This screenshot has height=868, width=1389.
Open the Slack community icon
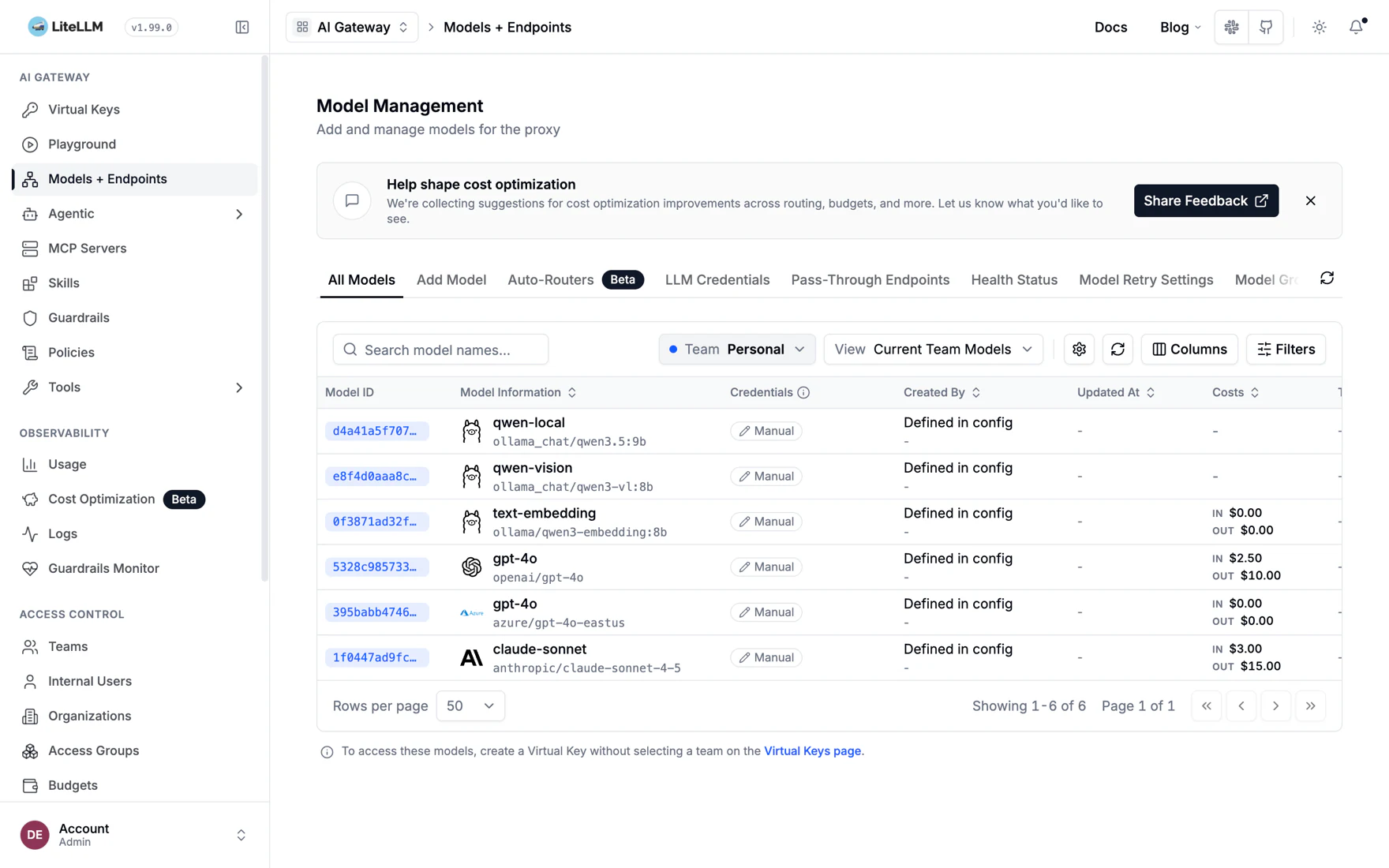click(x=1231, y=27)
